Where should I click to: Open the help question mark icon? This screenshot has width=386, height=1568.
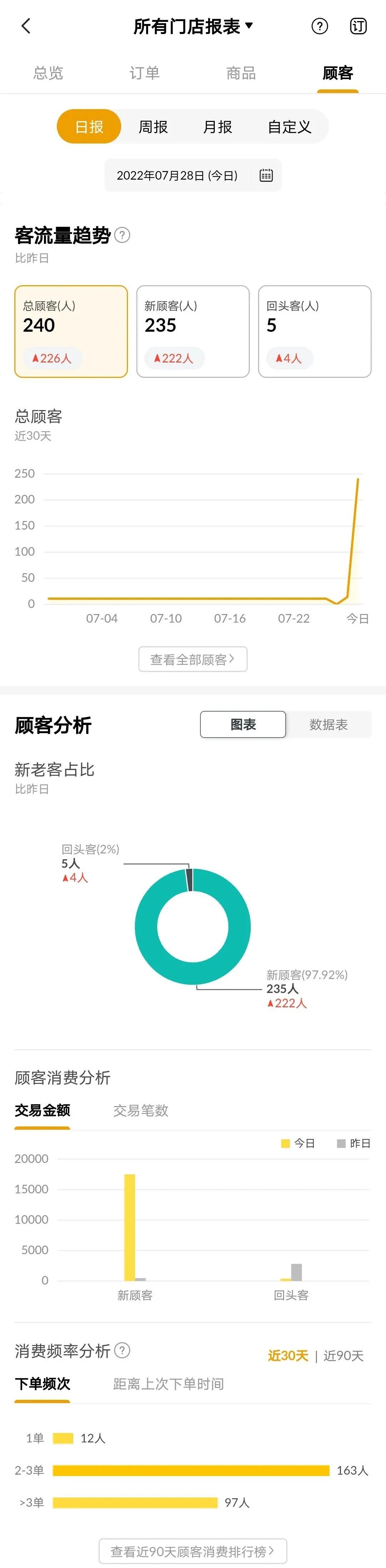pyautogui.click(x=319, y=26)
